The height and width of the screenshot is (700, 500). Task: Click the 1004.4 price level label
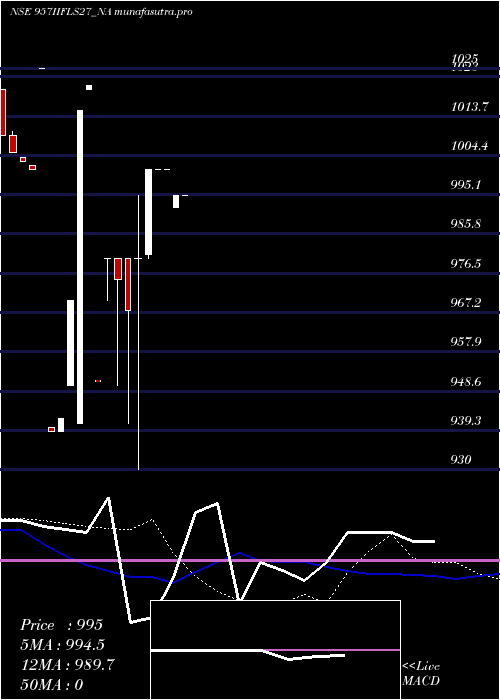pos(469,146)
